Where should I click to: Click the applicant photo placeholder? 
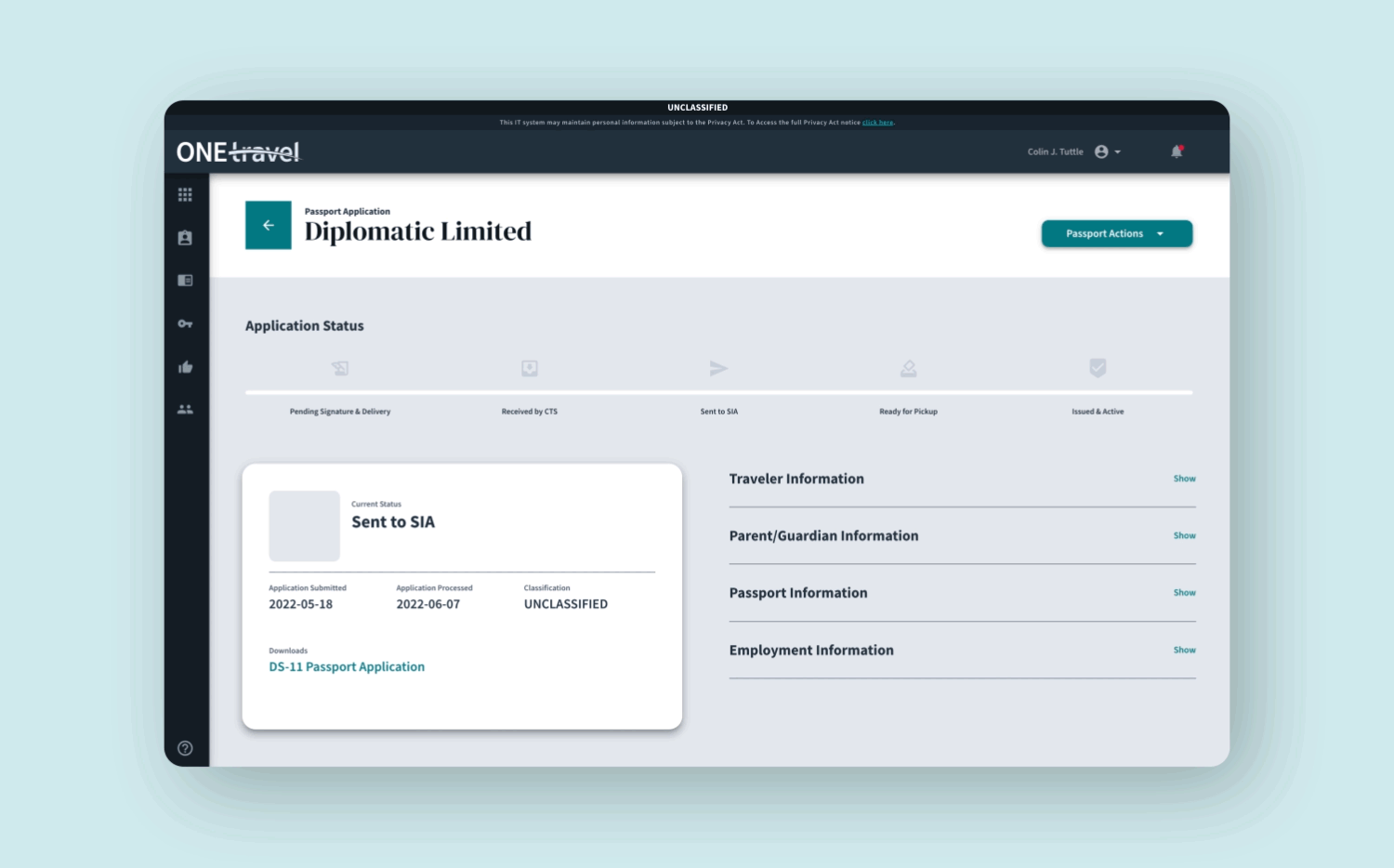304,526
